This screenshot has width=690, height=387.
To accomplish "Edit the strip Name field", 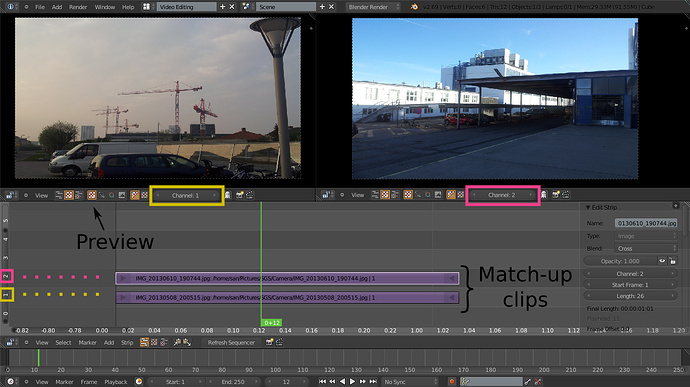I will coord(646,223).
